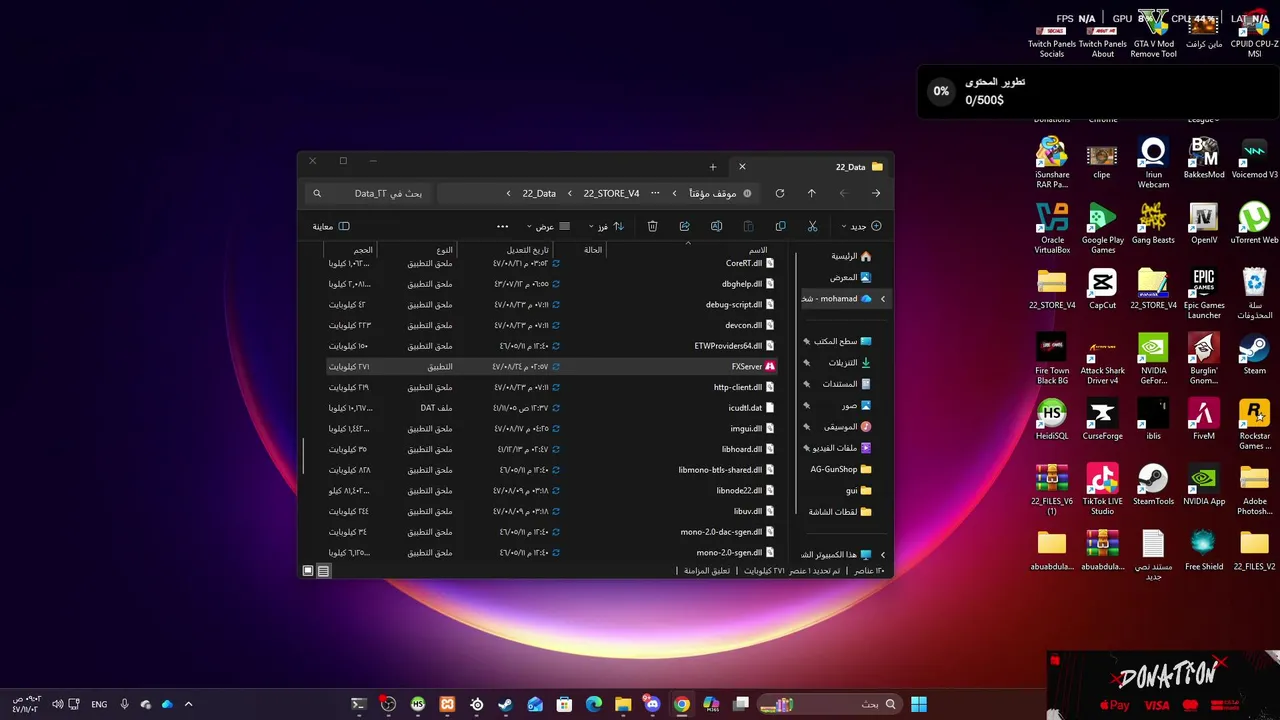Viewport: 1280px width, 720px height.
Task: Click the taskbar search box
Action: pos(829,704)
